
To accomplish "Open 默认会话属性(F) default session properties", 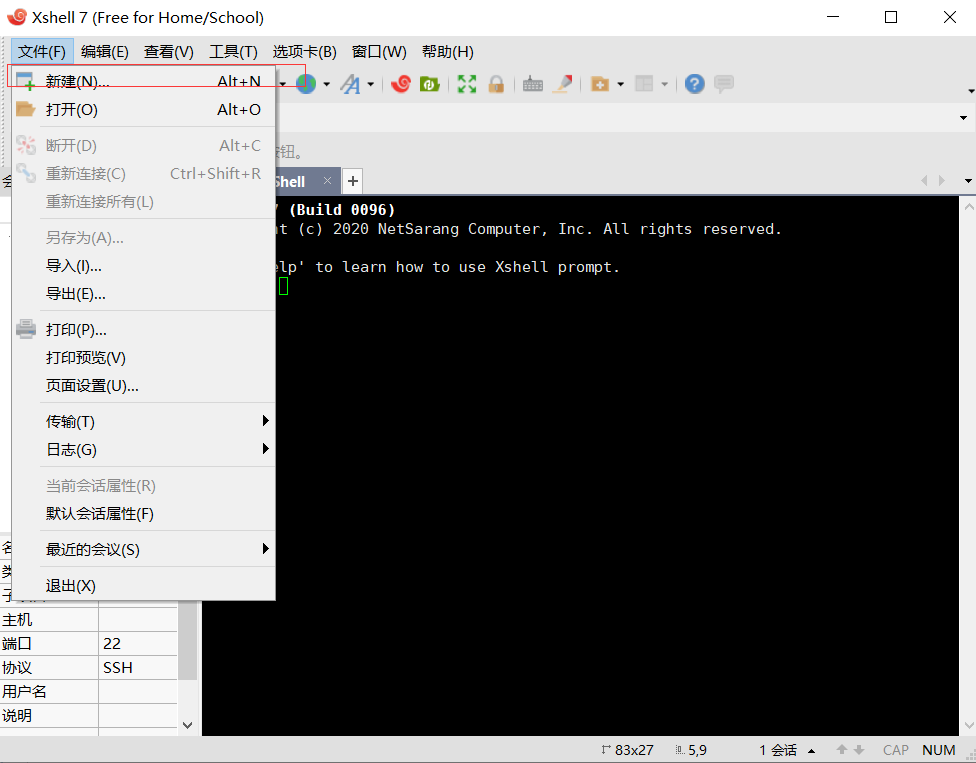I will 144,514.
